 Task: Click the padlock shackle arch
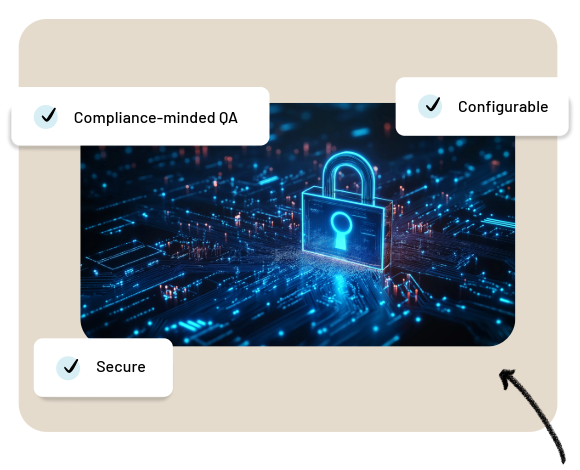pos(348,176)
